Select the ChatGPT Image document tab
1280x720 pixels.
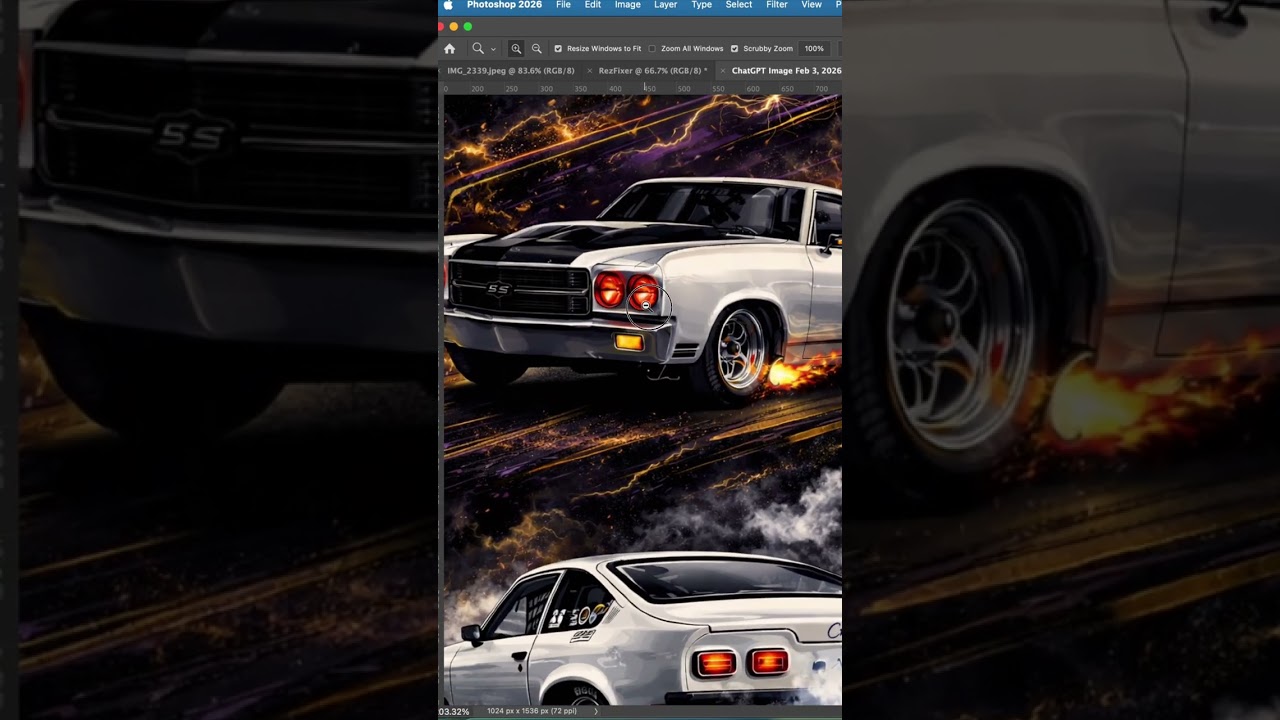point(786,71)
